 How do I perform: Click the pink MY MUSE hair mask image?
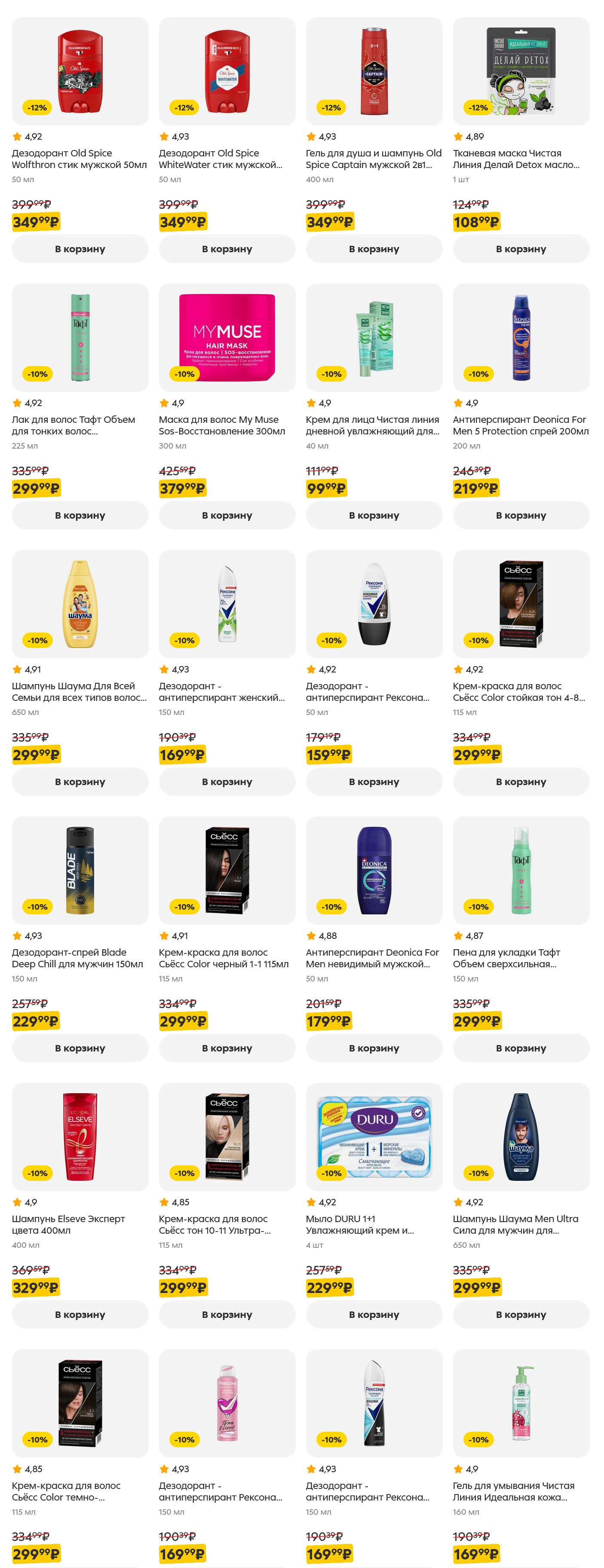pos(227,337)
